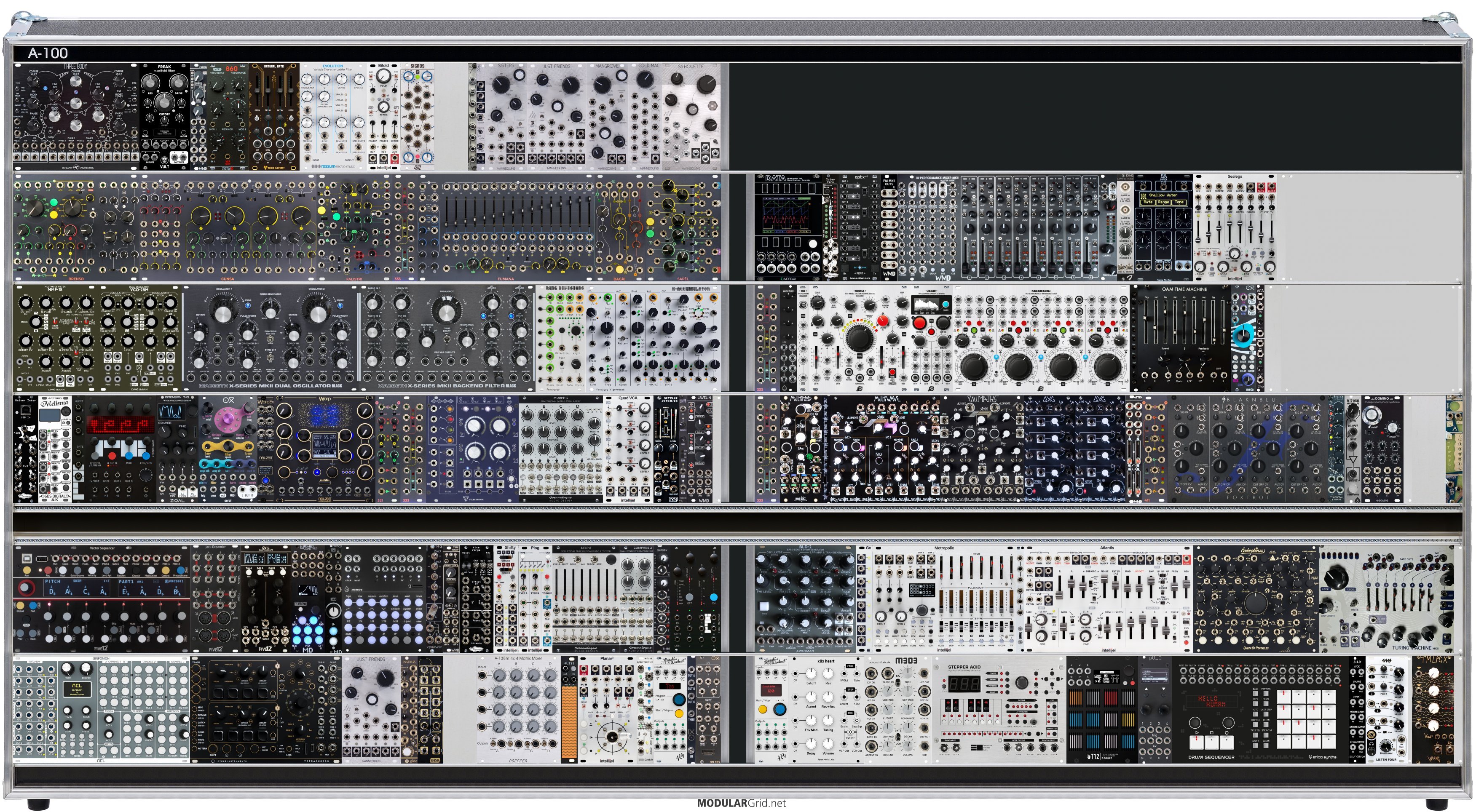This screenshot has width=1484, height=812.
Task: Click the Sapel random module
Action: click(x=683, y=228)
